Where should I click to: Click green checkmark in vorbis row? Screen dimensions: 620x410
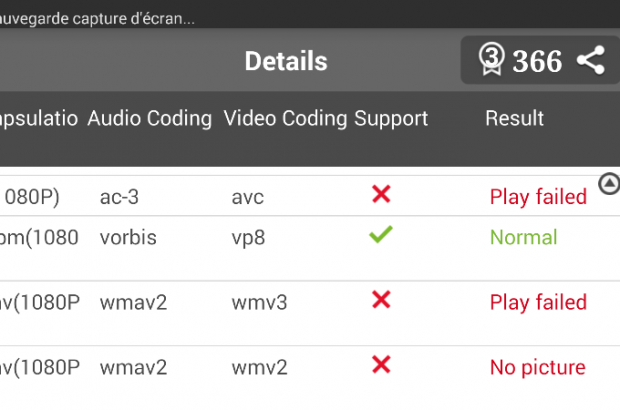click(x=381, y=235)
